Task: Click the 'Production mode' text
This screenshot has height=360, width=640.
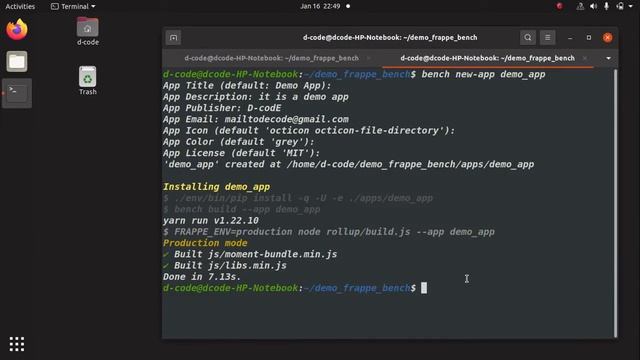Action: click(x=205, y=243)
